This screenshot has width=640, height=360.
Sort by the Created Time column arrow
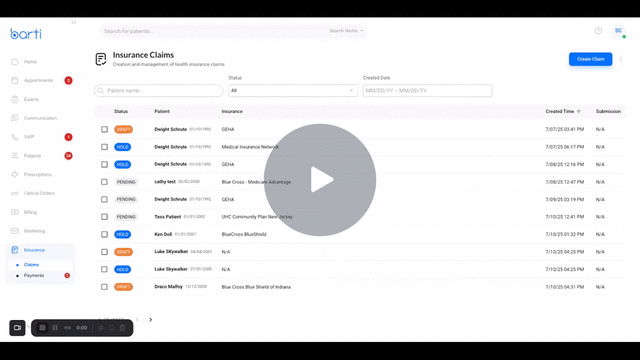579,111
